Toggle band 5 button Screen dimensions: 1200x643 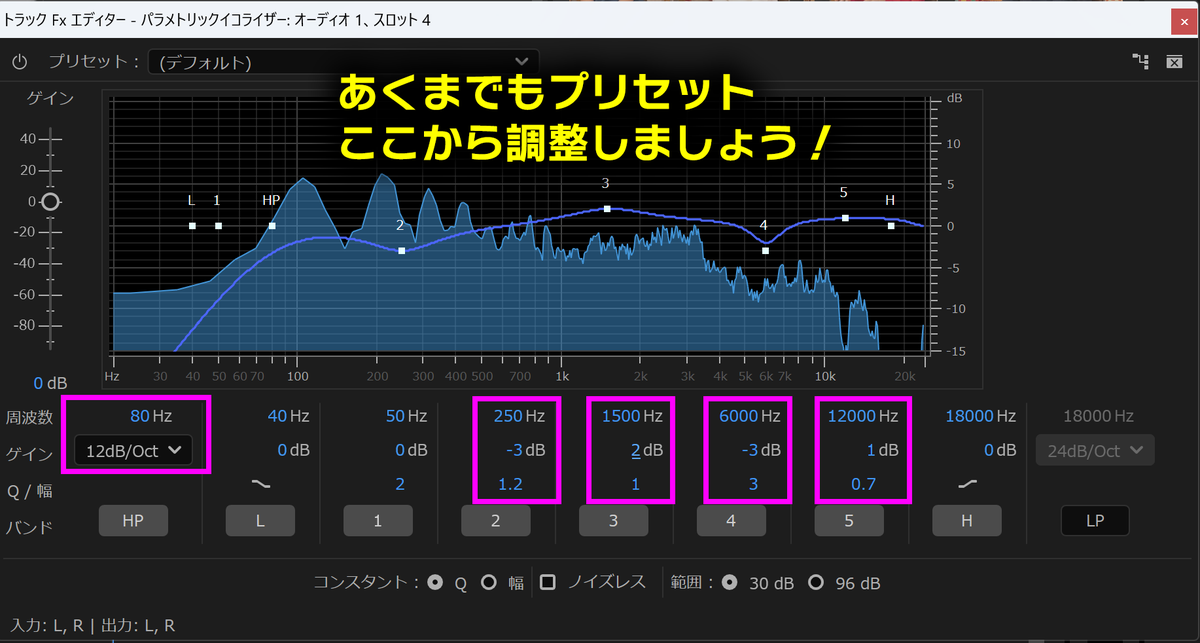point(850,521)
